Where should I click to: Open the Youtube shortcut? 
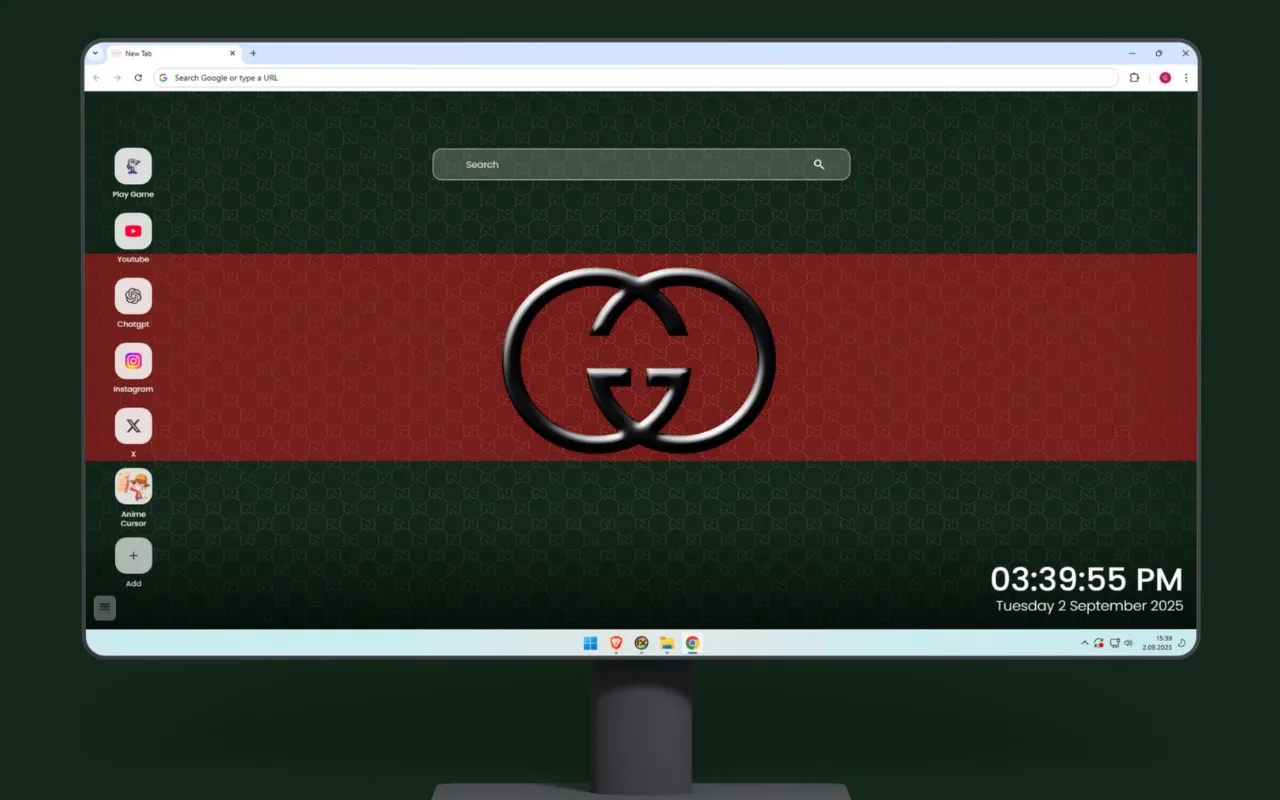(x=133, y=231)
